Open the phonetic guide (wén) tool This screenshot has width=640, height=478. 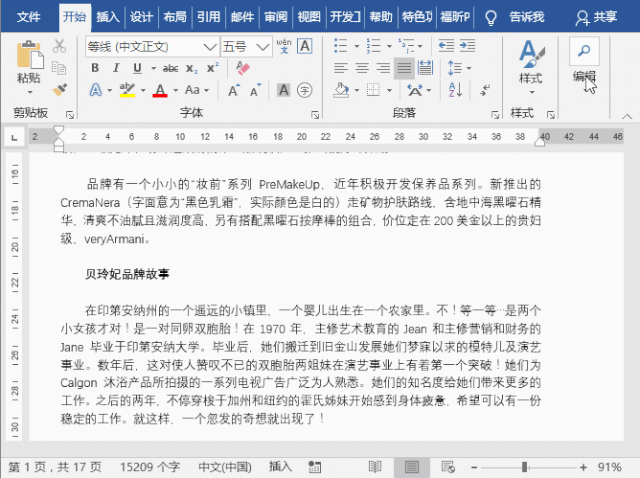coord(284,46)
